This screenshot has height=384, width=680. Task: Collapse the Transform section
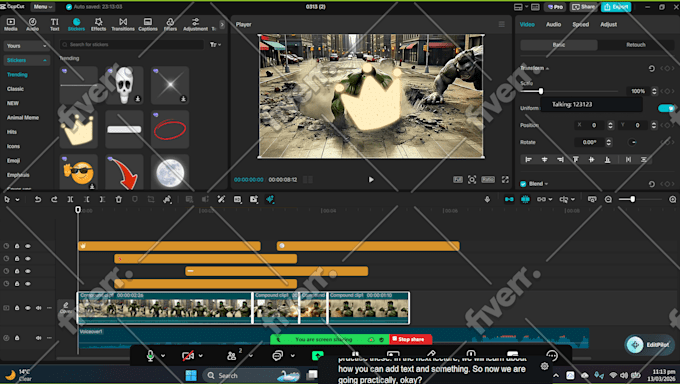547,69
